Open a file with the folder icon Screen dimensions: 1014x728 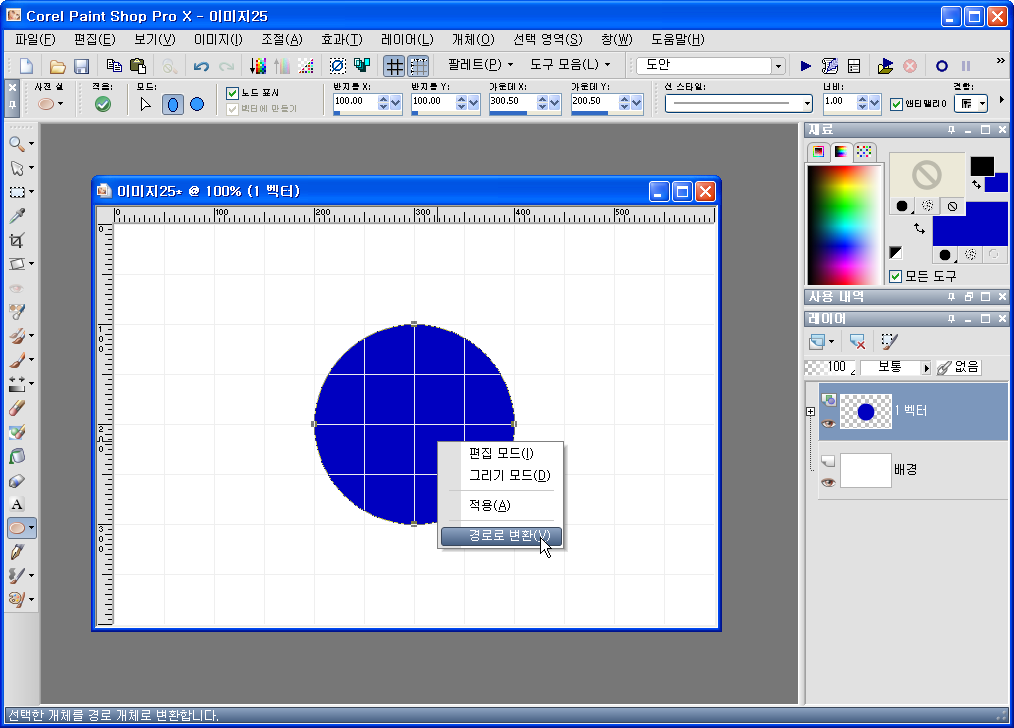pos(58,66)
